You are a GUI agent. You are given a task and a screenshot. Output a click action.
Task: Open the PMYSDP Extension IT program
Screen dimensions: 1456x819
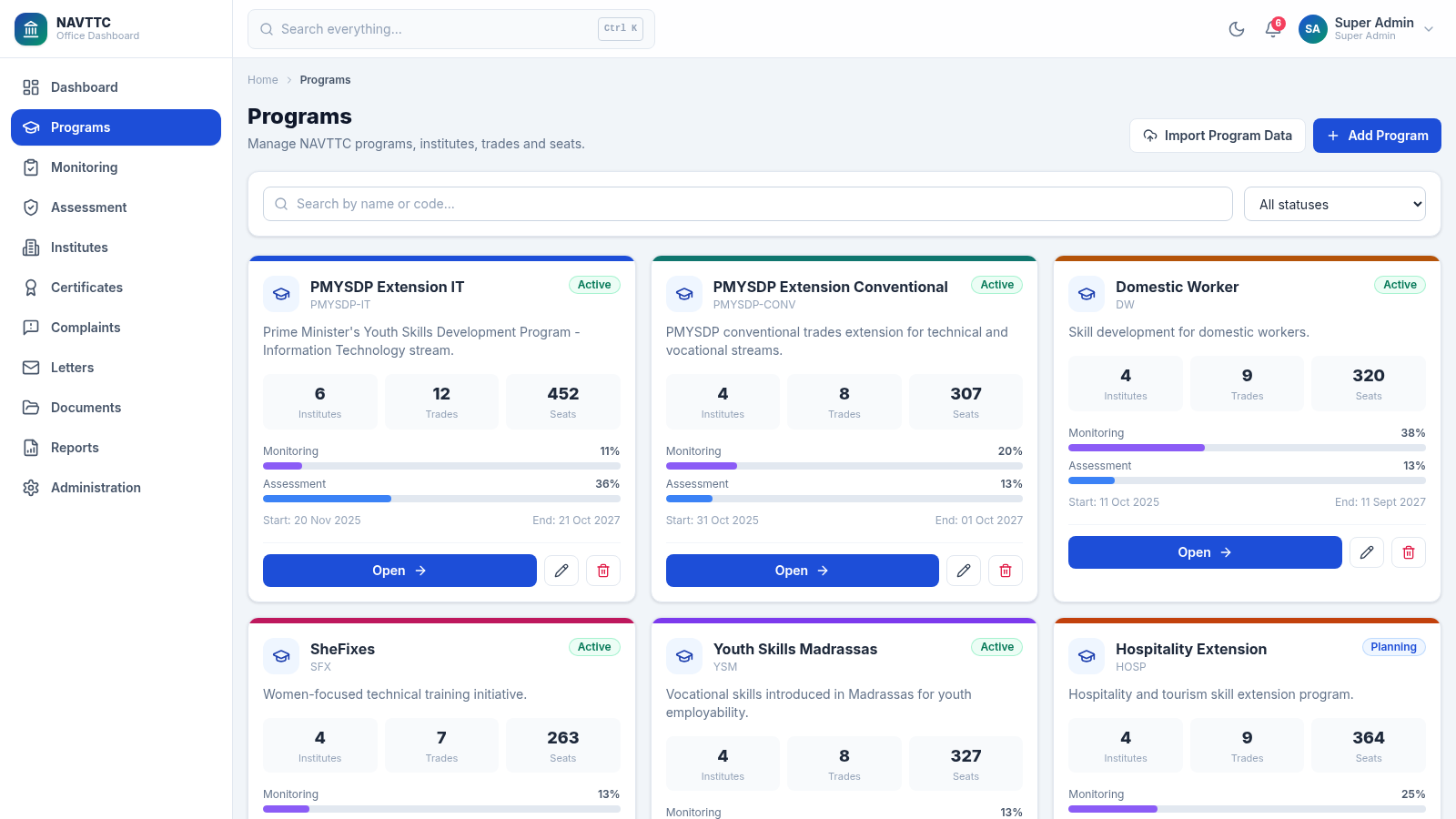399,571
